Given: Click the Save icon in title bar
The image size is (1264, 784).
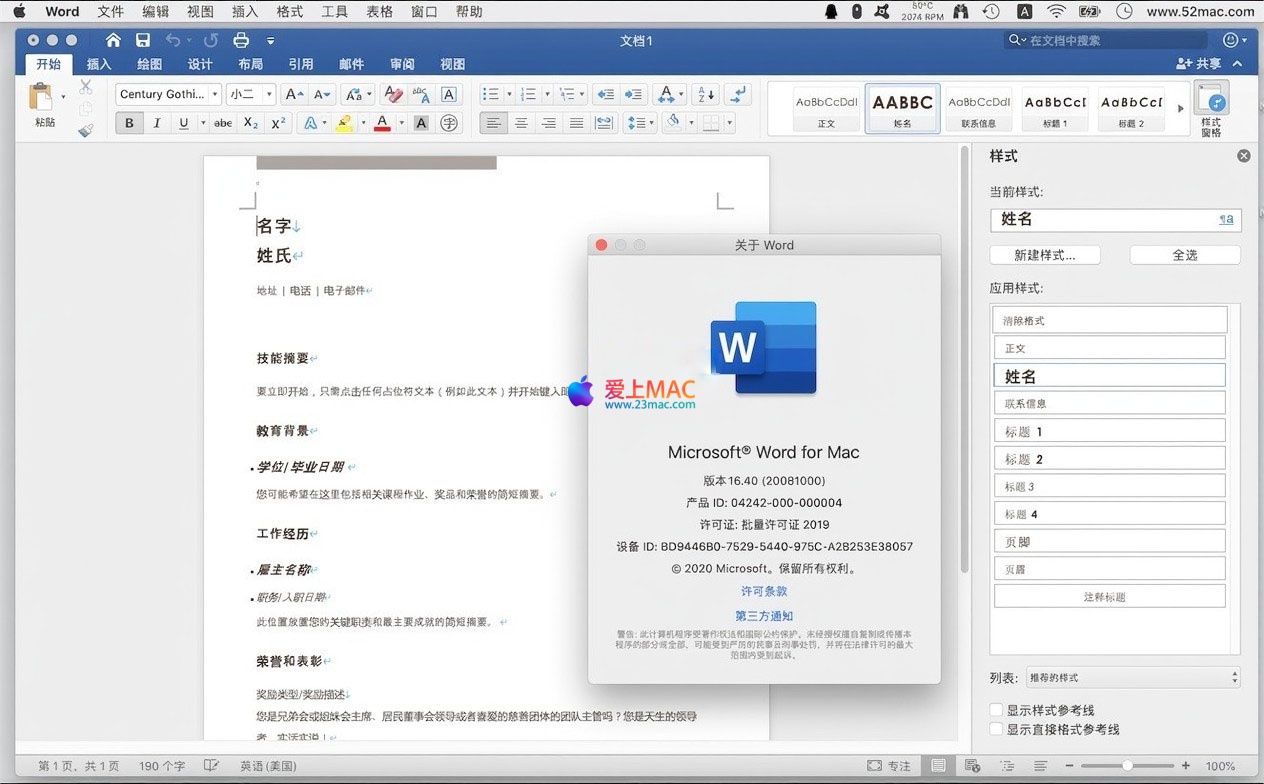Looking at the screenshot, I should (143, 40).
